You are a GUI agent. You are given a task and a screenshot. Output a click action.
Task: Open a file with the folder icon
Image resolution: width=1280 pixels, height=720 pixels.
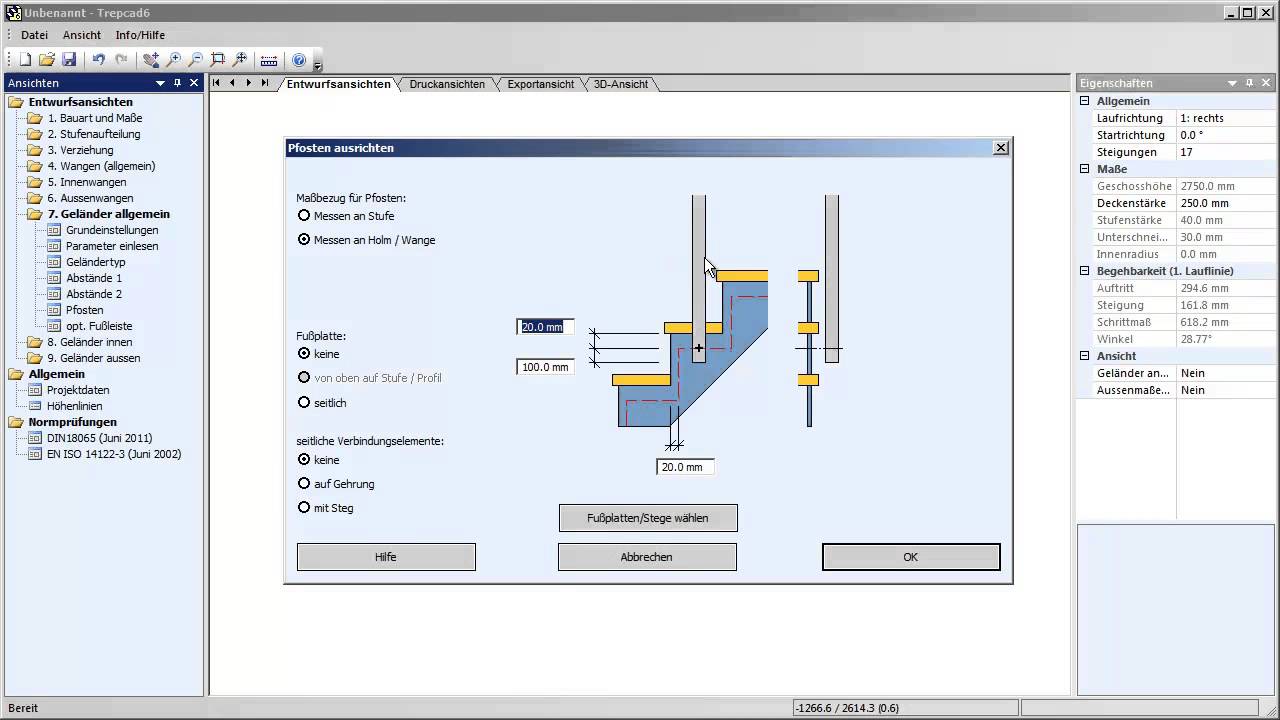(47, 60)
